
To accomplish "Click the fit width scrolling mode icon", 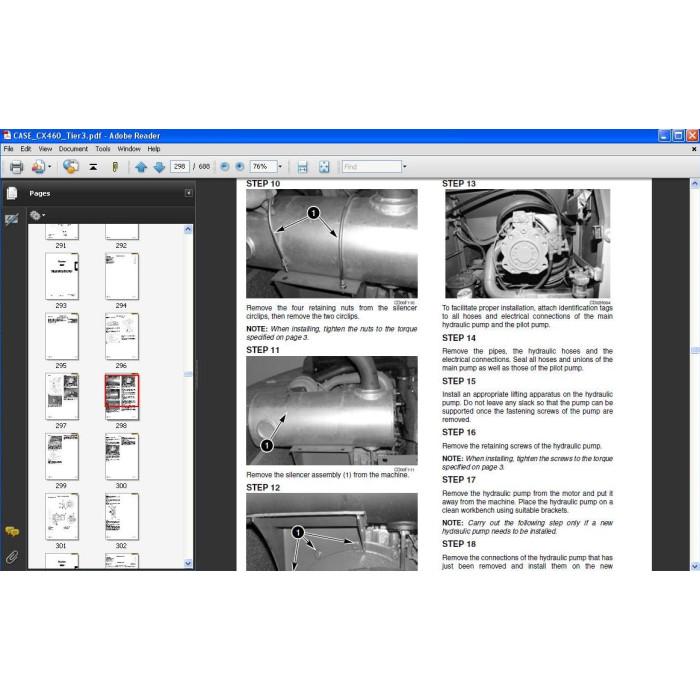I will point(302,167).
